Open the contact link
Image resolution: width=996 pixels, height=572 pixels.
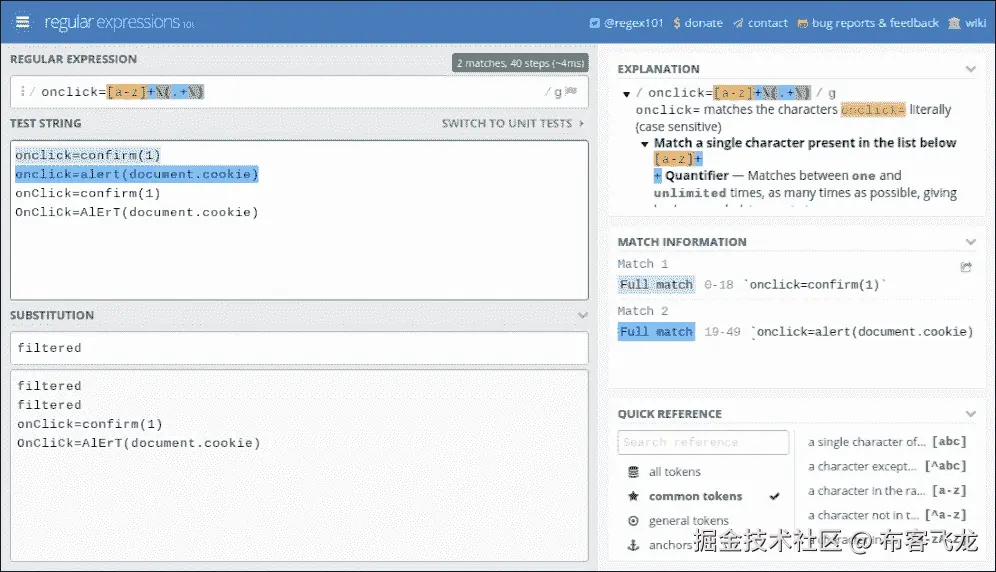coord(760,23)
